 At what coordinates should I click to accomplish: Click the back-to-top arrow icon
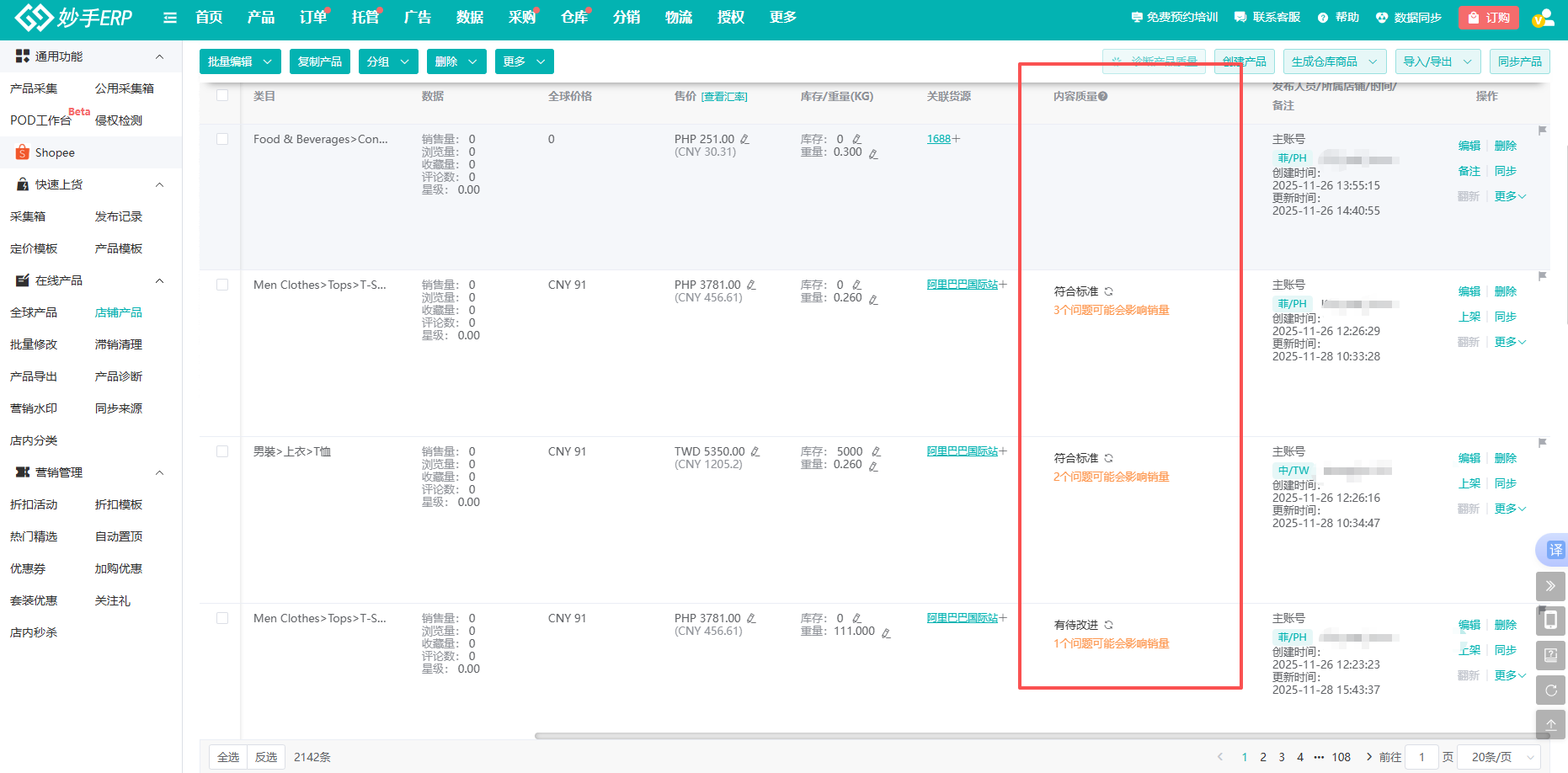click(x=1550, y=724)
